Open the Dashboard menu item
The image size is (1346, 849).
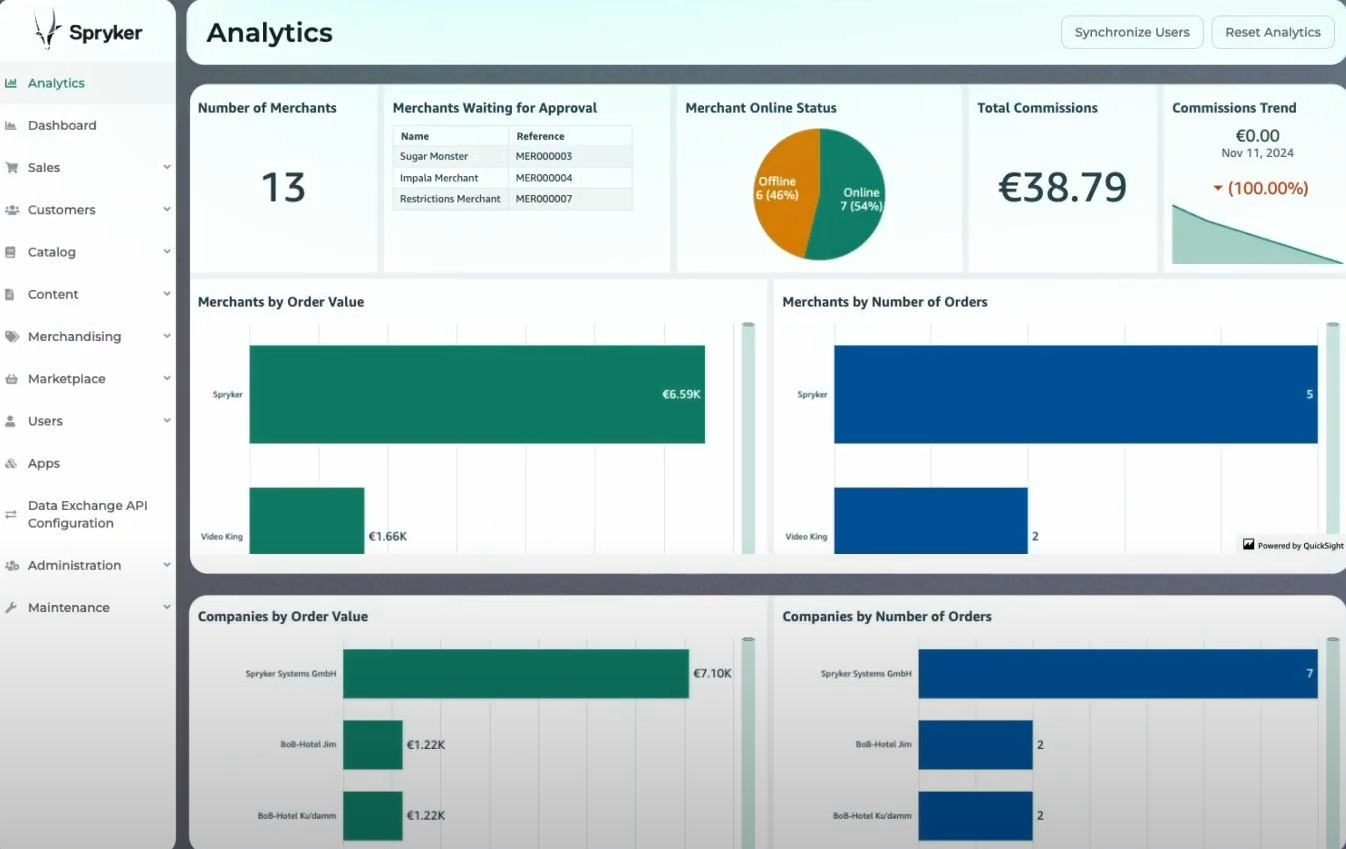[62, 126]
